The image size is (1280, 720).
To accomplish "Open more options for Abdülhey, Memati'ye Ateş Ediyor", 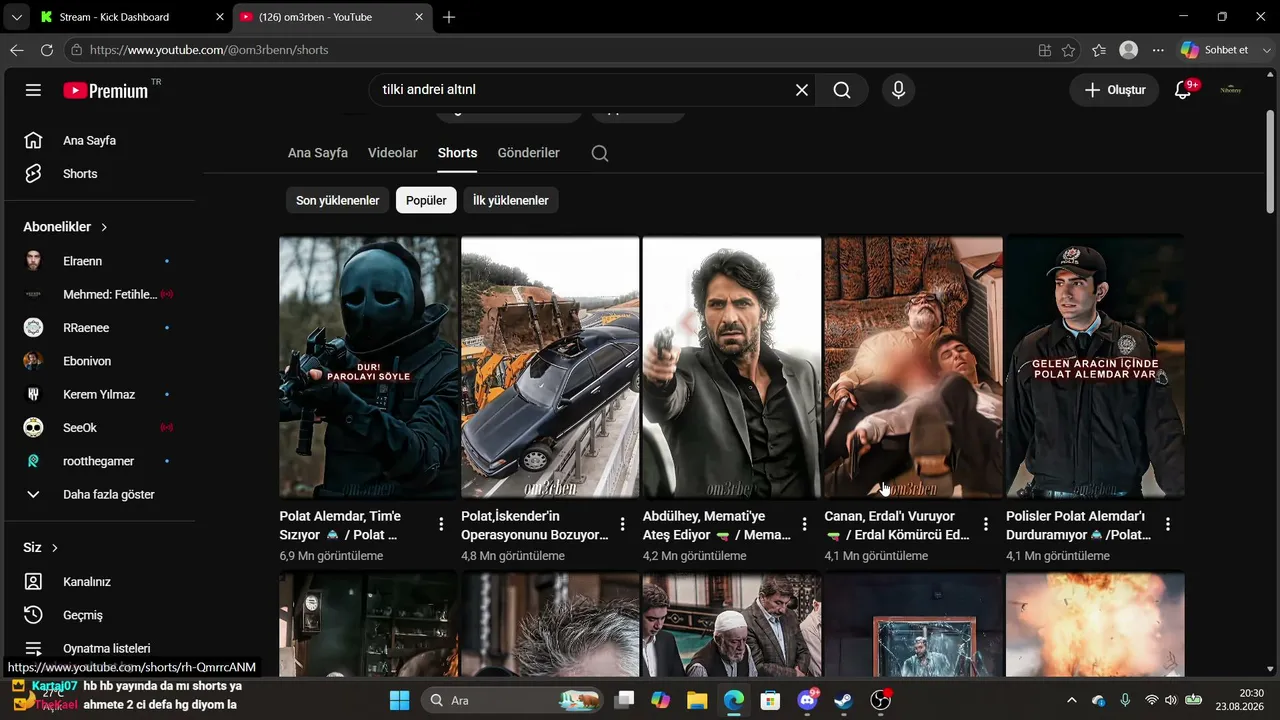I will pos(804,524).
